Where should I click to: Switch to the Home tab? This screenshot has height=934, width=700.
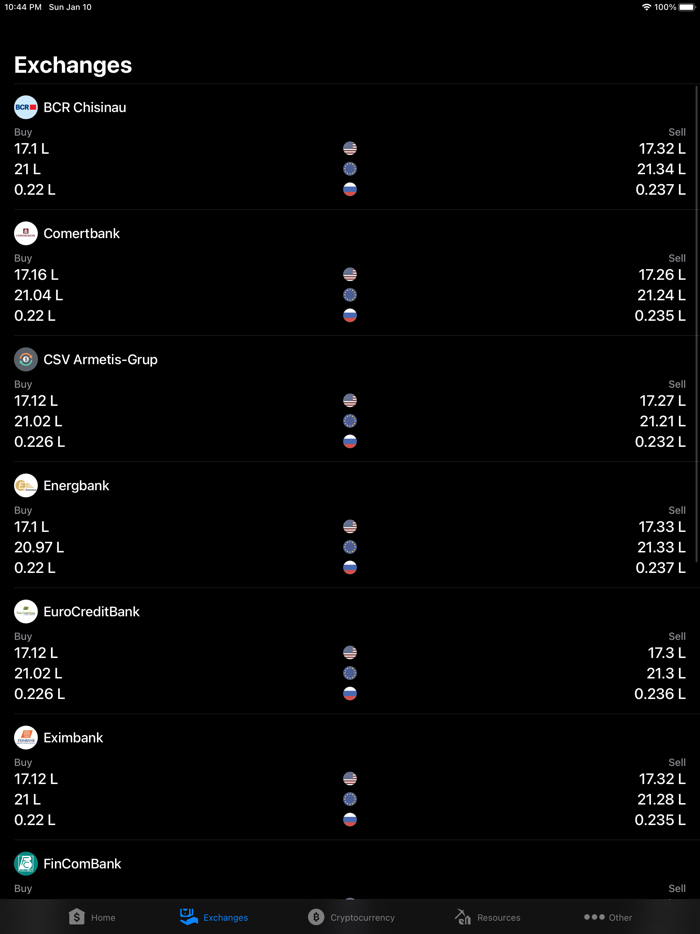pos(92,916)
